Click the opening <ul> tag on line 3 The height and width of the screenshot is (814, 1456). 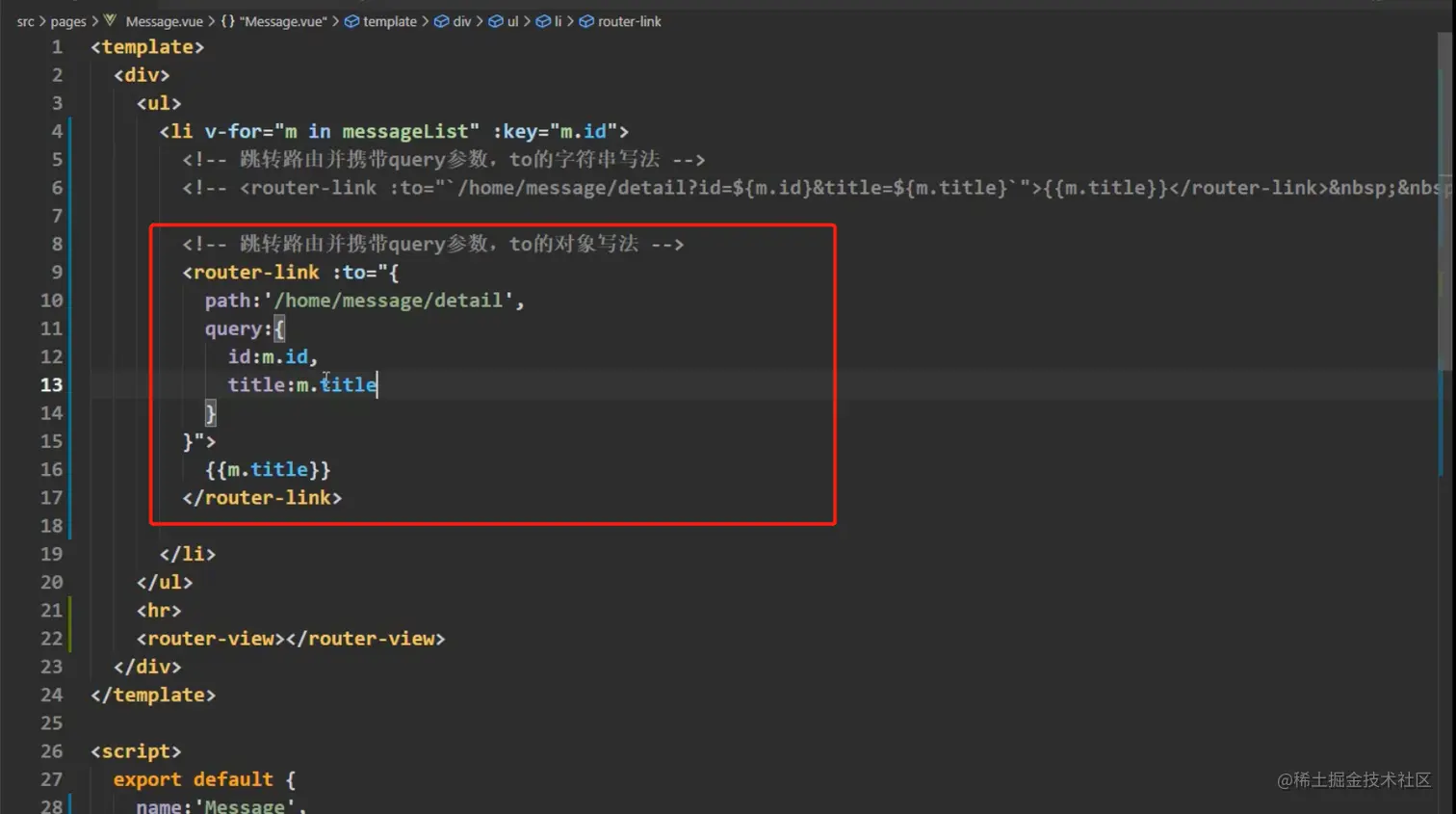click(x=159, y=103)
